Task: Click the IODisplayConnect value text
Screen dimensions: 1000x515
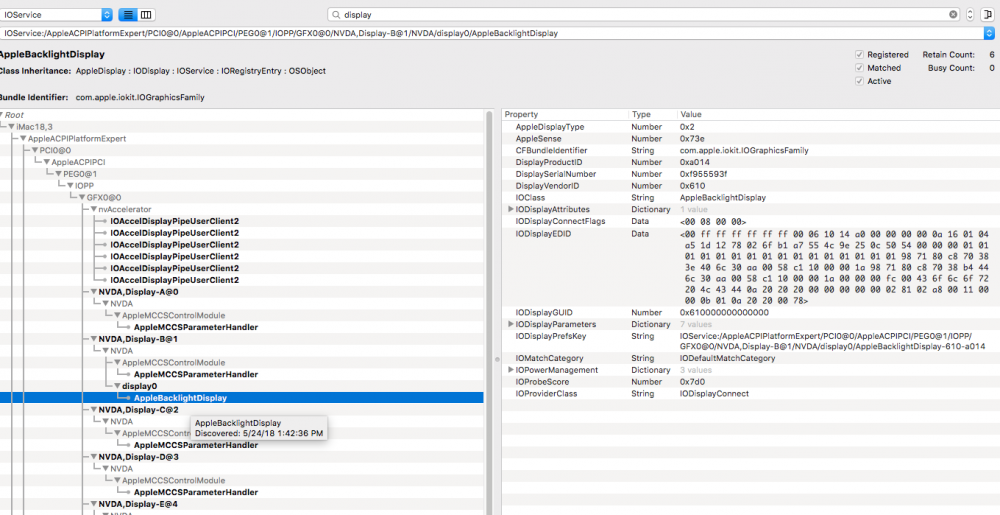Action: point(714,393)
